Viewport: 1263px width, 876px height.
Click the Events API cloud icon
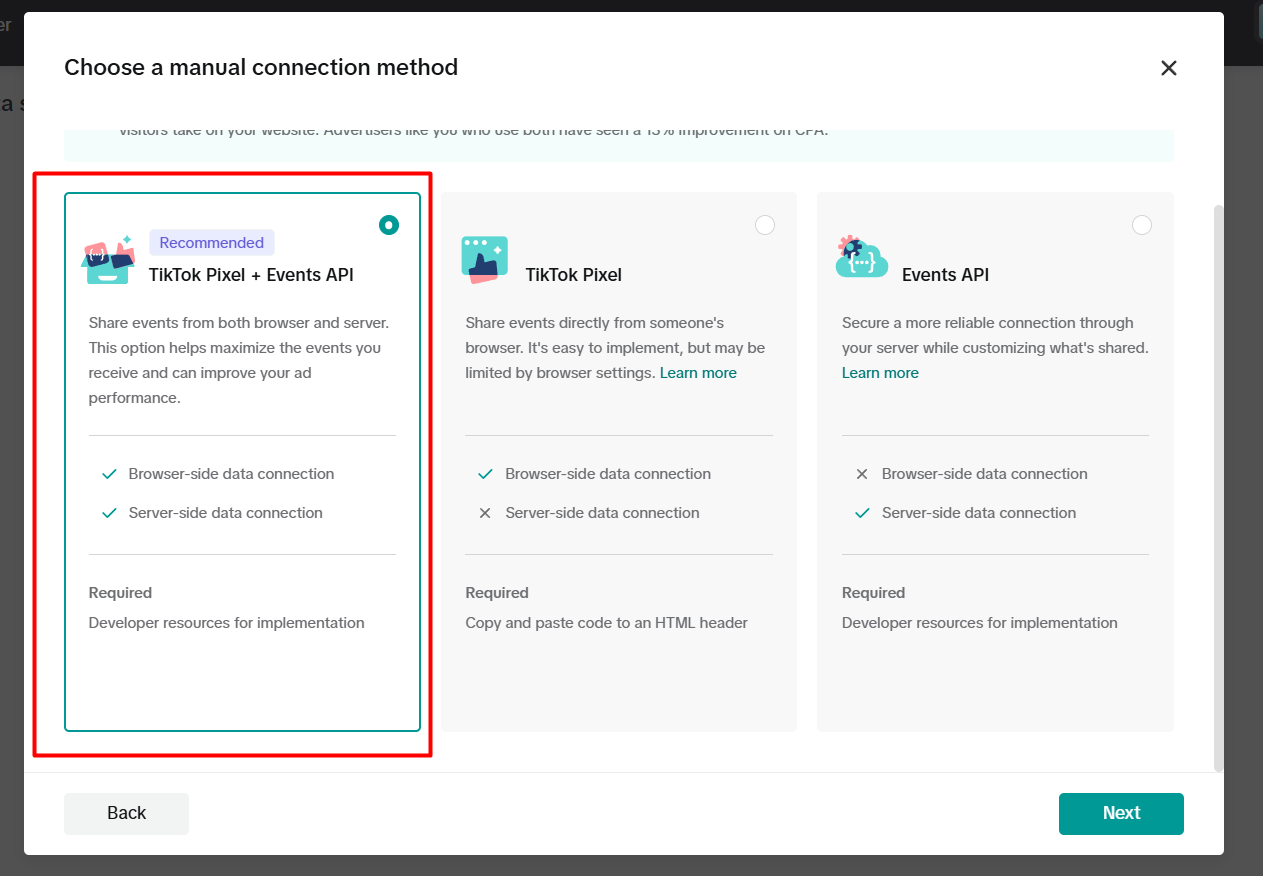coord(861,258)
